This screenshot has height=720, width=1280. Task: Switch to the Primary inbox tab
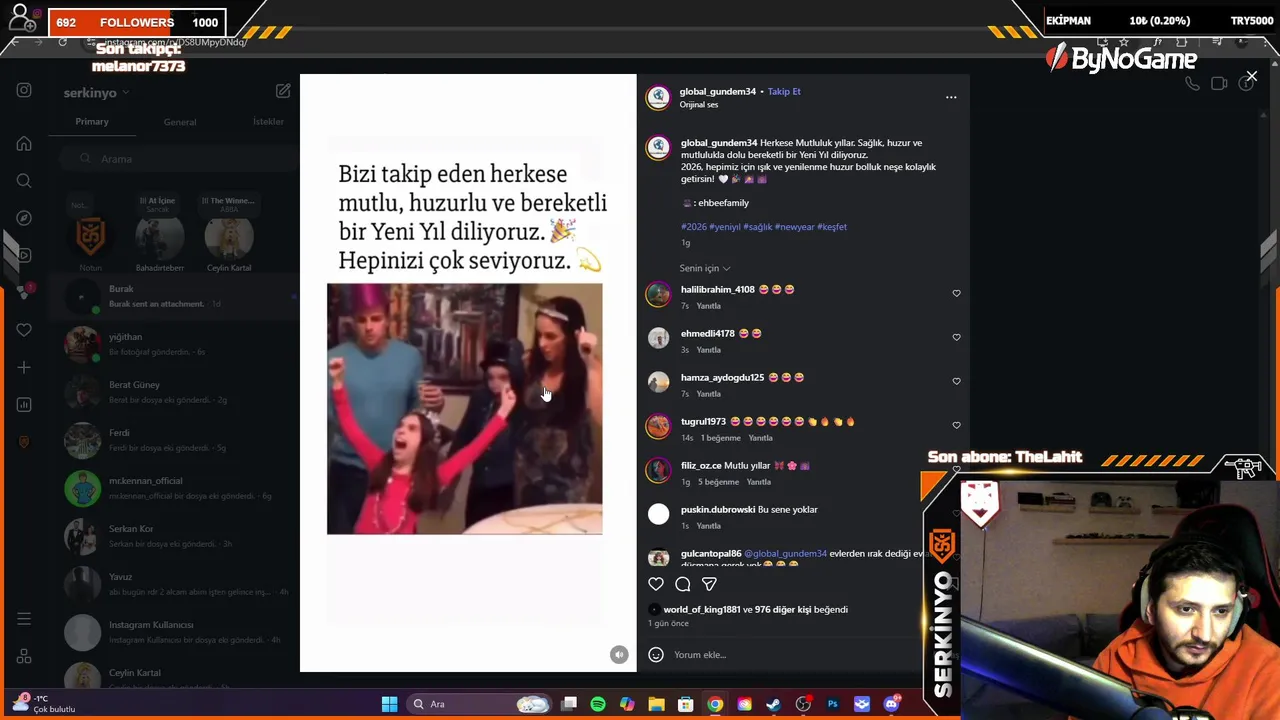pos(92,121)
